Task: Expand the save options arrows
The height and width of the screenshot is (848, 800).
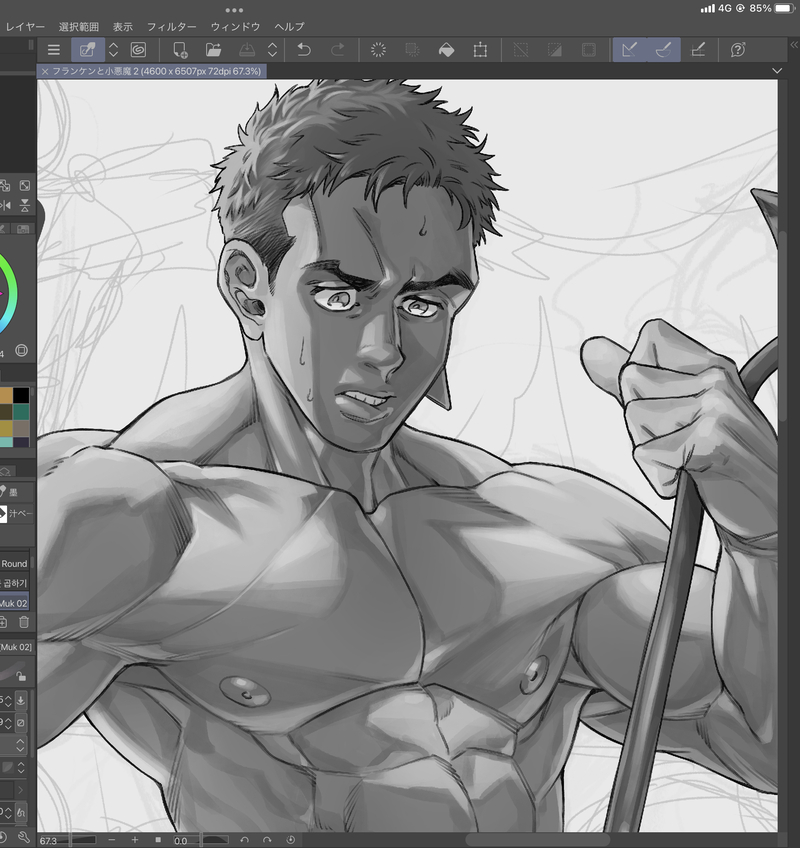Action: pos(272,50)
